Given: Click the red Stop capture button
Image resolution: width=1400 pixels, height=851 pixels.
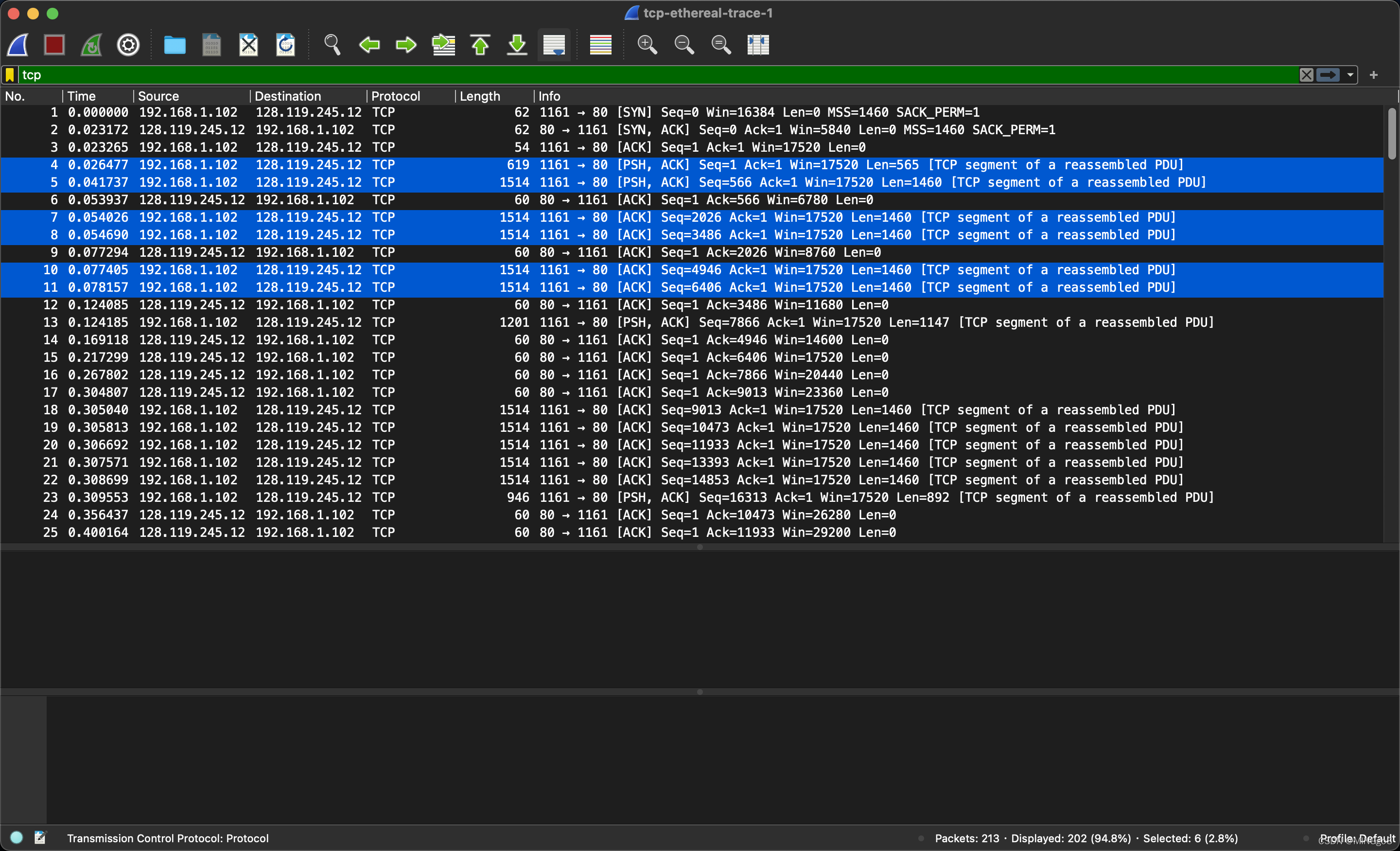Looking at the screenshot, I should coord(54,44).
